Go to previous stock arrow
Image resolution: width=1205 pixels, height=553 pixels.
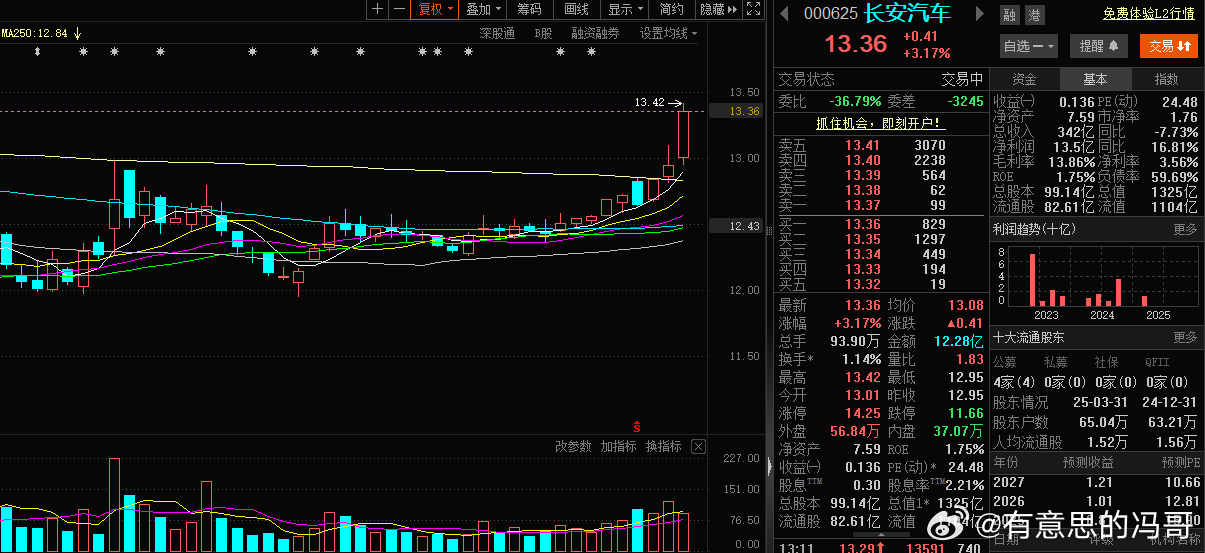point(783,13)
